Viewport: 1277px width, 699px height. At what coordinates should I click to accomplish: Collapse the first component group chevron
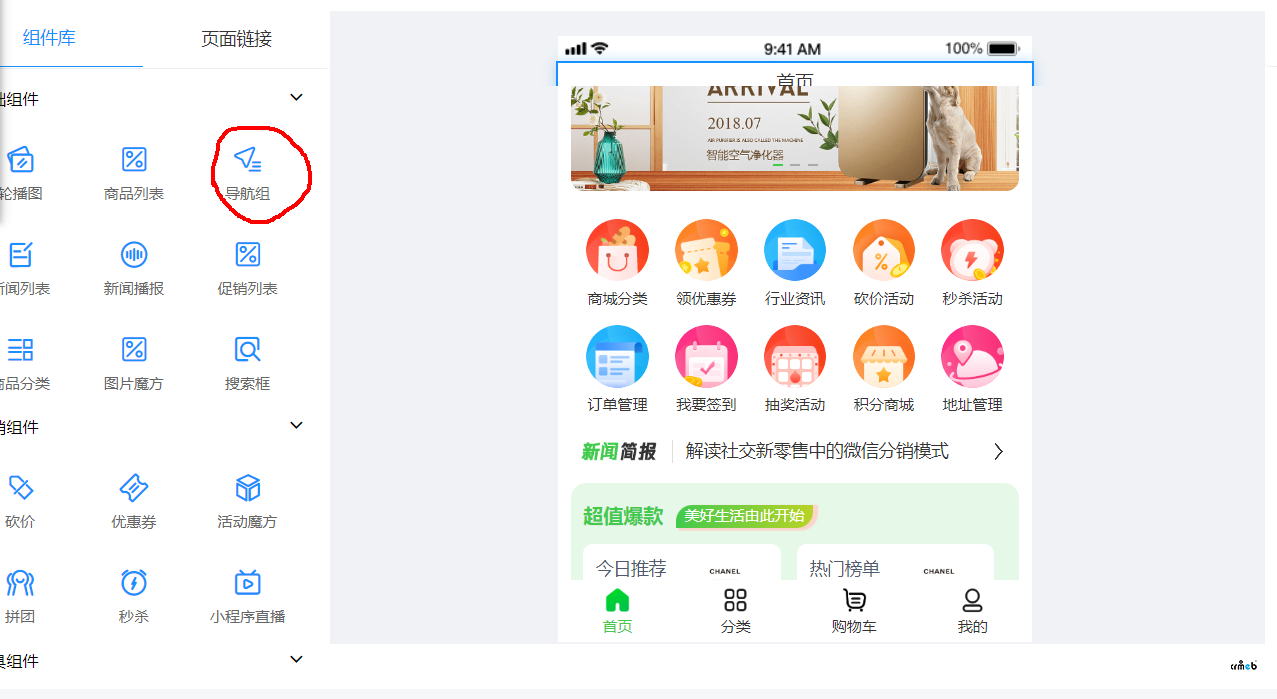296,98
